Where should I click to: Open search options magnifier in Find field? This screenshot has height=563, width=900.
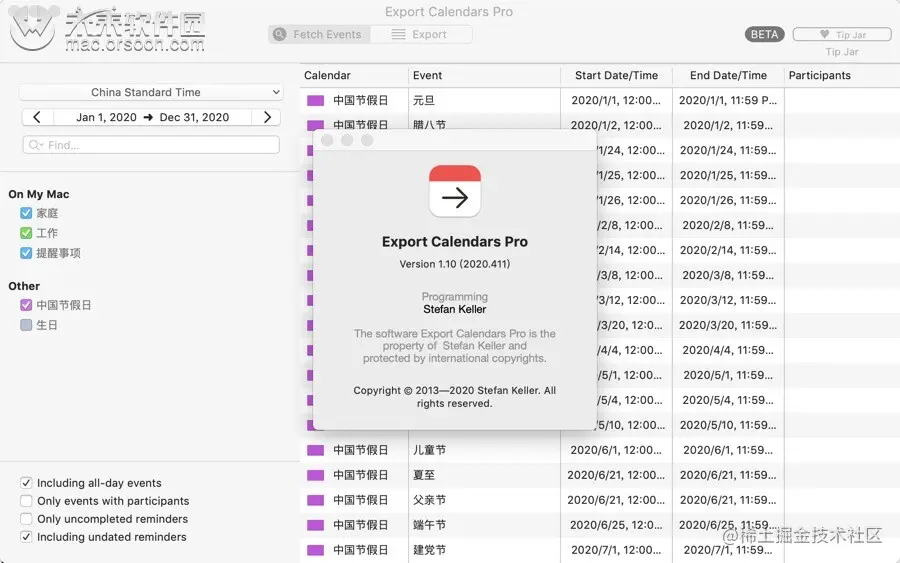point(36,145)
